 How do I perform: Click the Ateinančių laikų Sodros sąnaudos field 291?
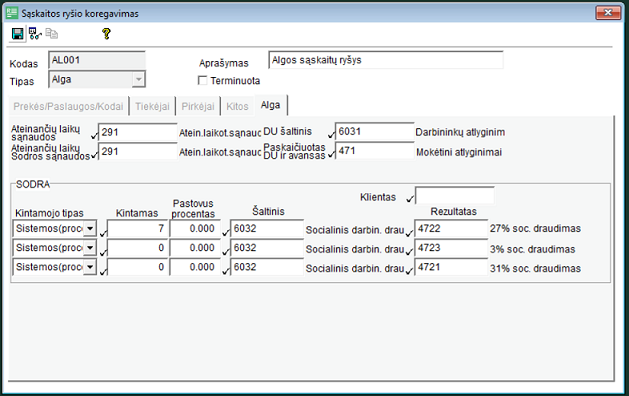(138, 151)
